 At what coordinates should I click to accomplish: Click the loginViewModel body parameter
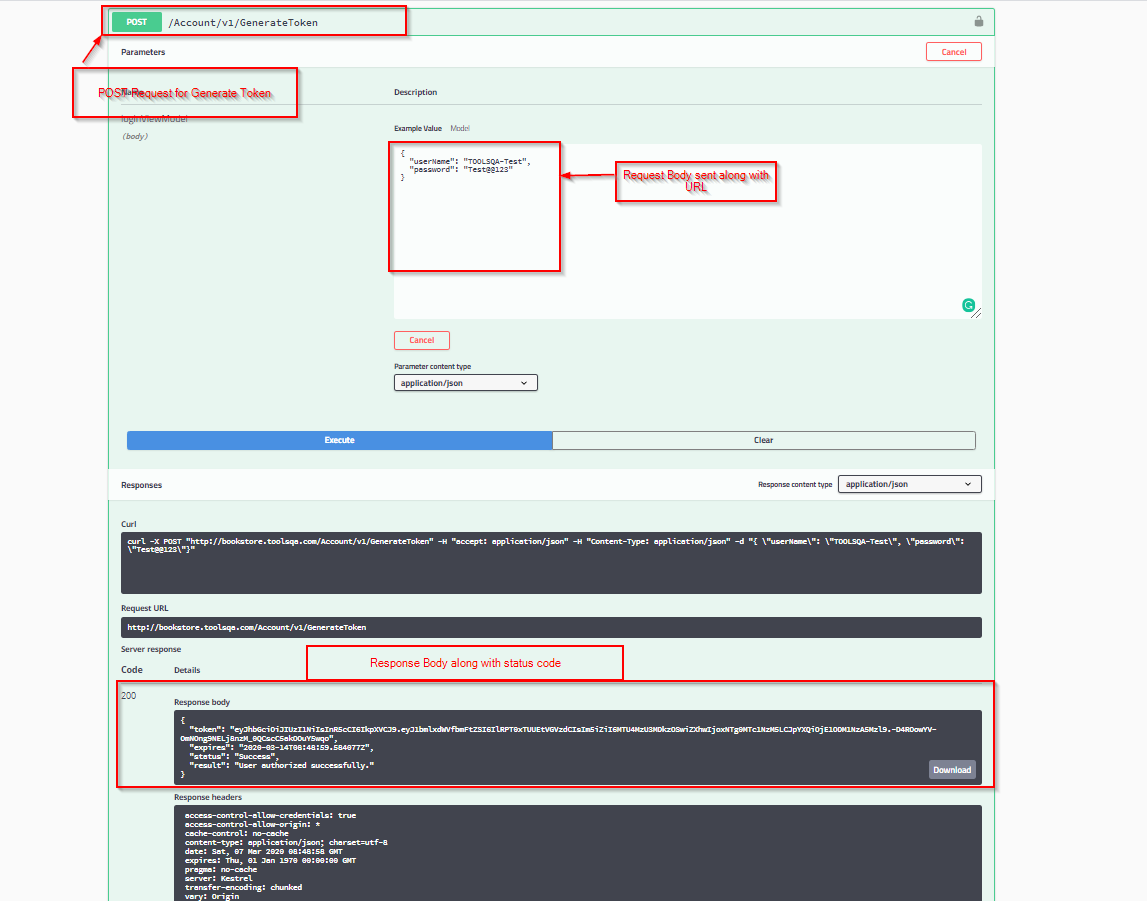click(155, 117)
